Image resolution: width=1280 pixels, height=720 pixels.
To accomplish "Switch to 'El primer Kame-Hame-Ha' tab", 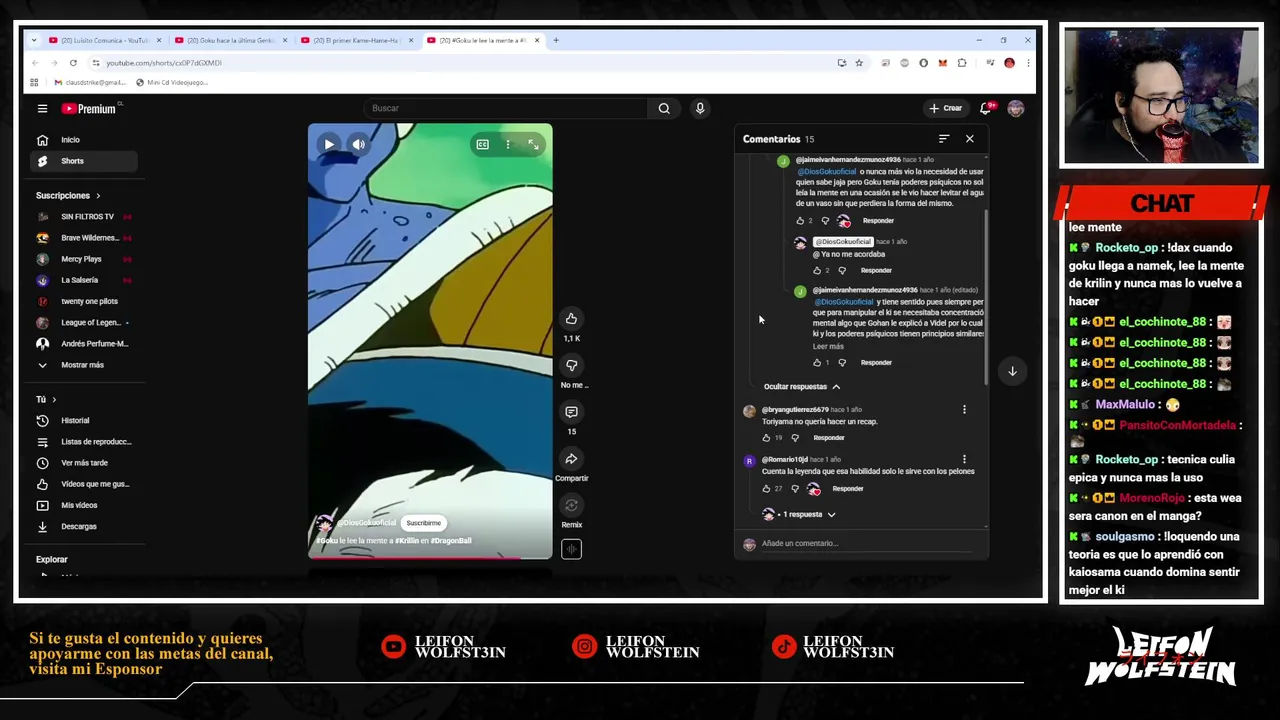I will 356,40.
